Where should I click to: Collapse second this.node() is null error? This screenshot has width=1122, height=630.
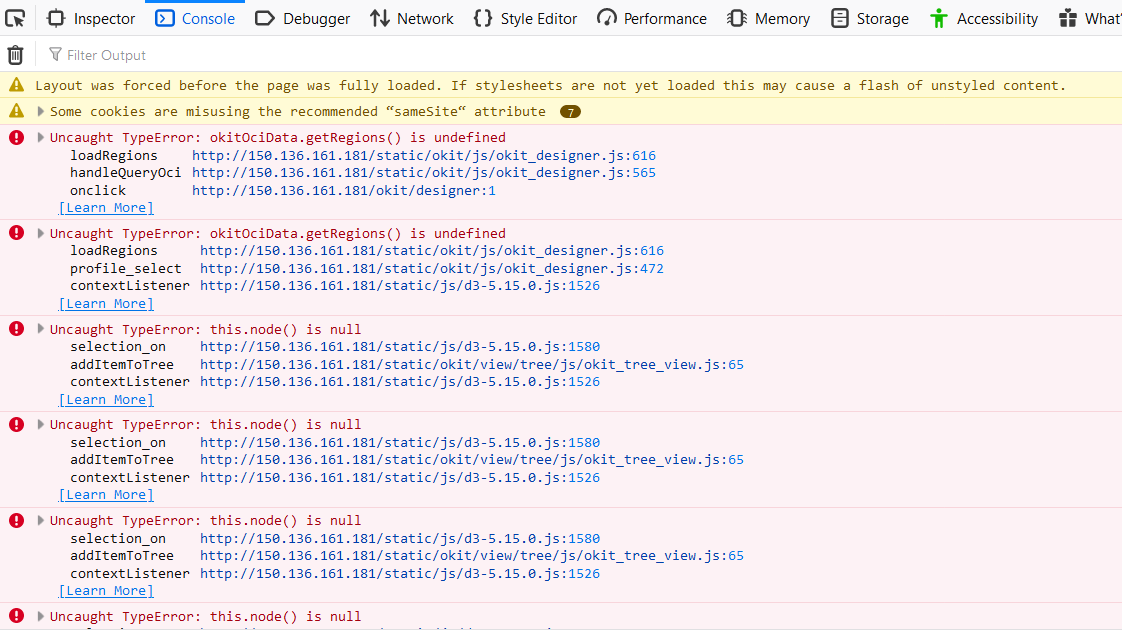click(x=41, y=425)
